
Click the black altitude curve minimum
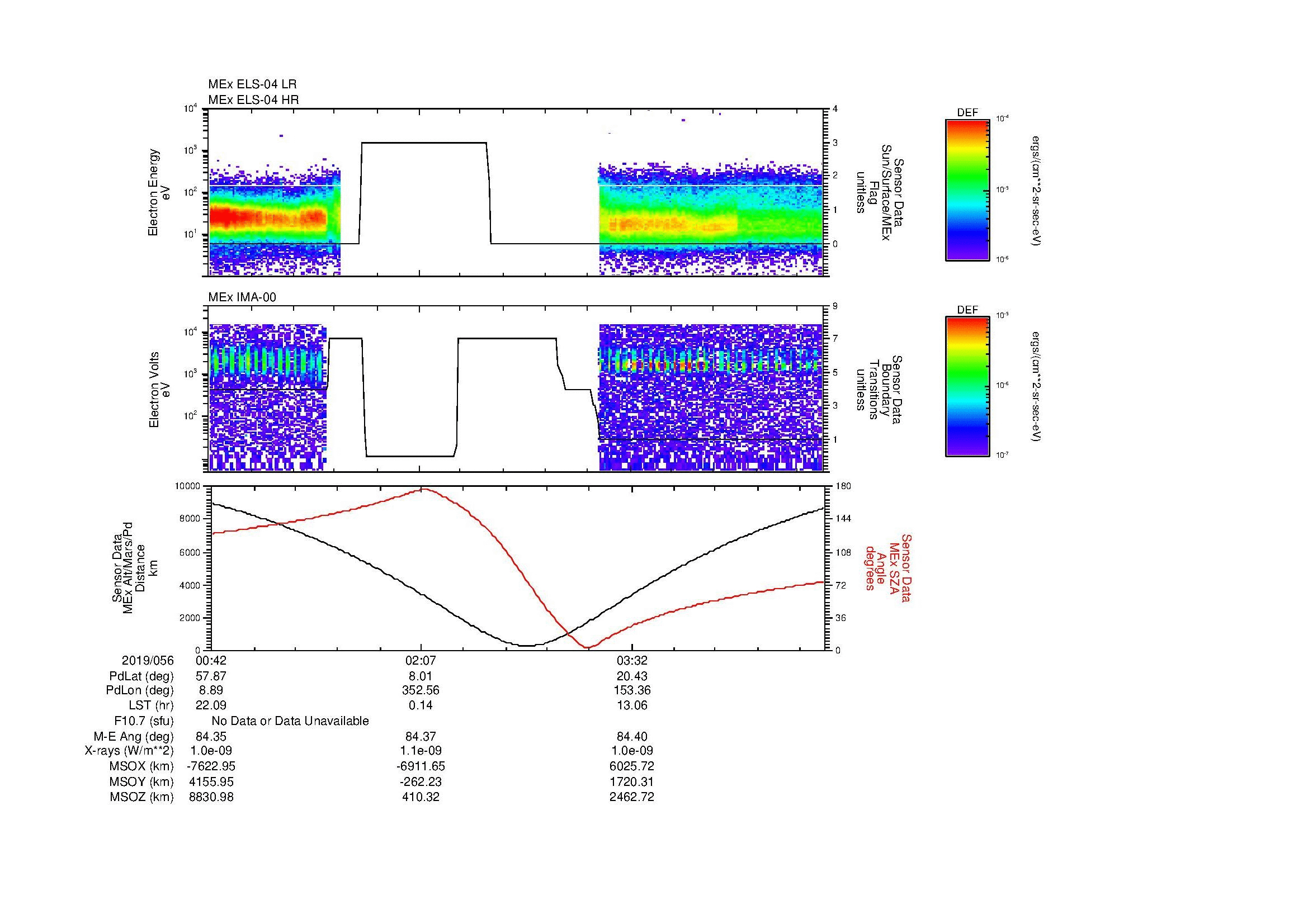click(x=528, y=646)
